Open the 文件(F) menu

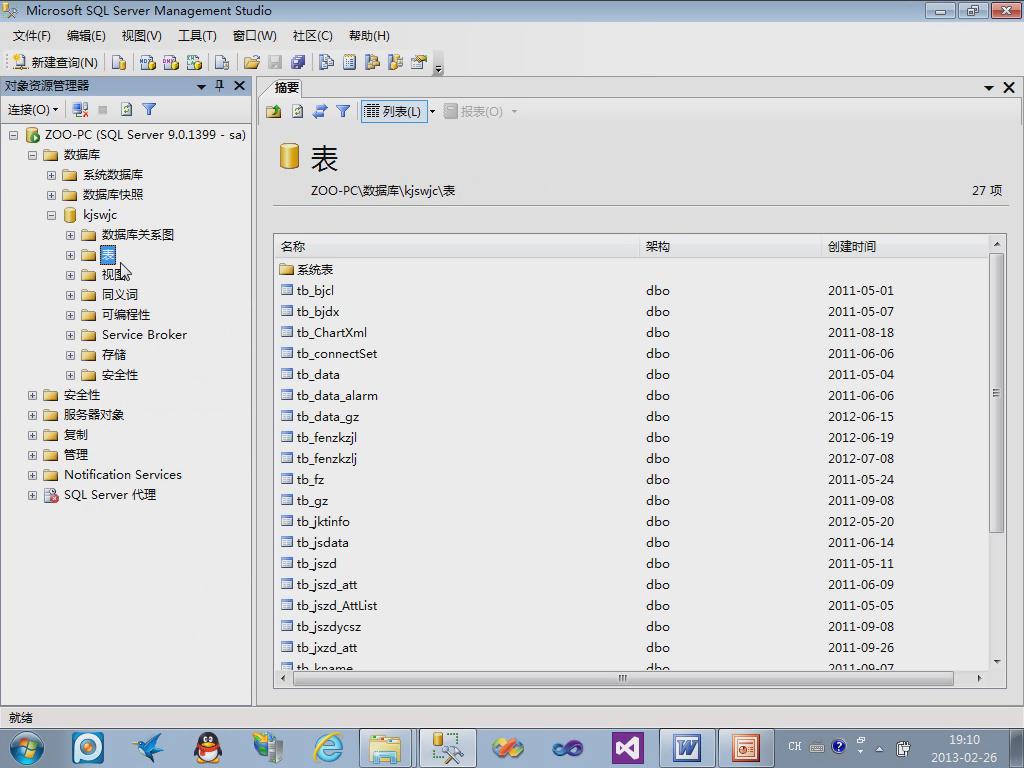tap(32, 36)
